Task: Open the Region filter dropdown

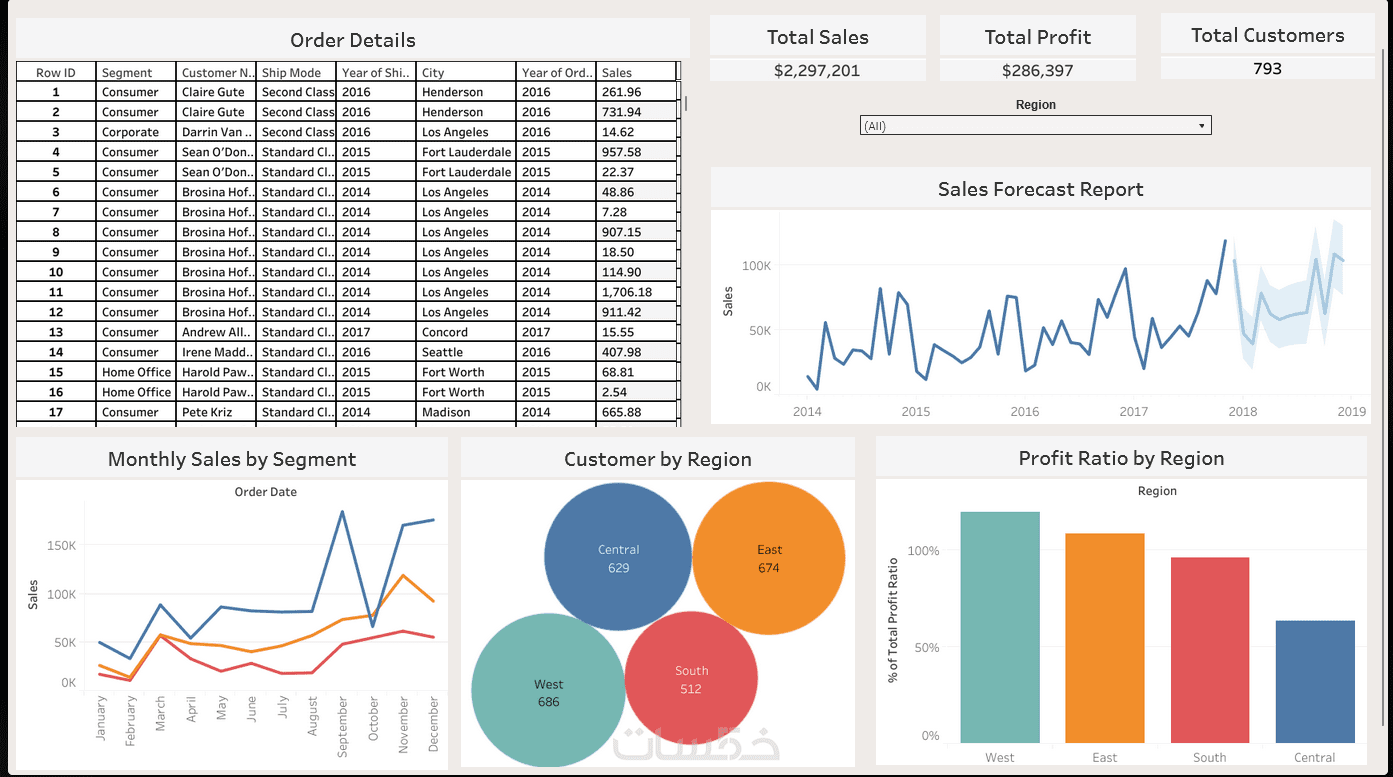Action: (1035, 126)
